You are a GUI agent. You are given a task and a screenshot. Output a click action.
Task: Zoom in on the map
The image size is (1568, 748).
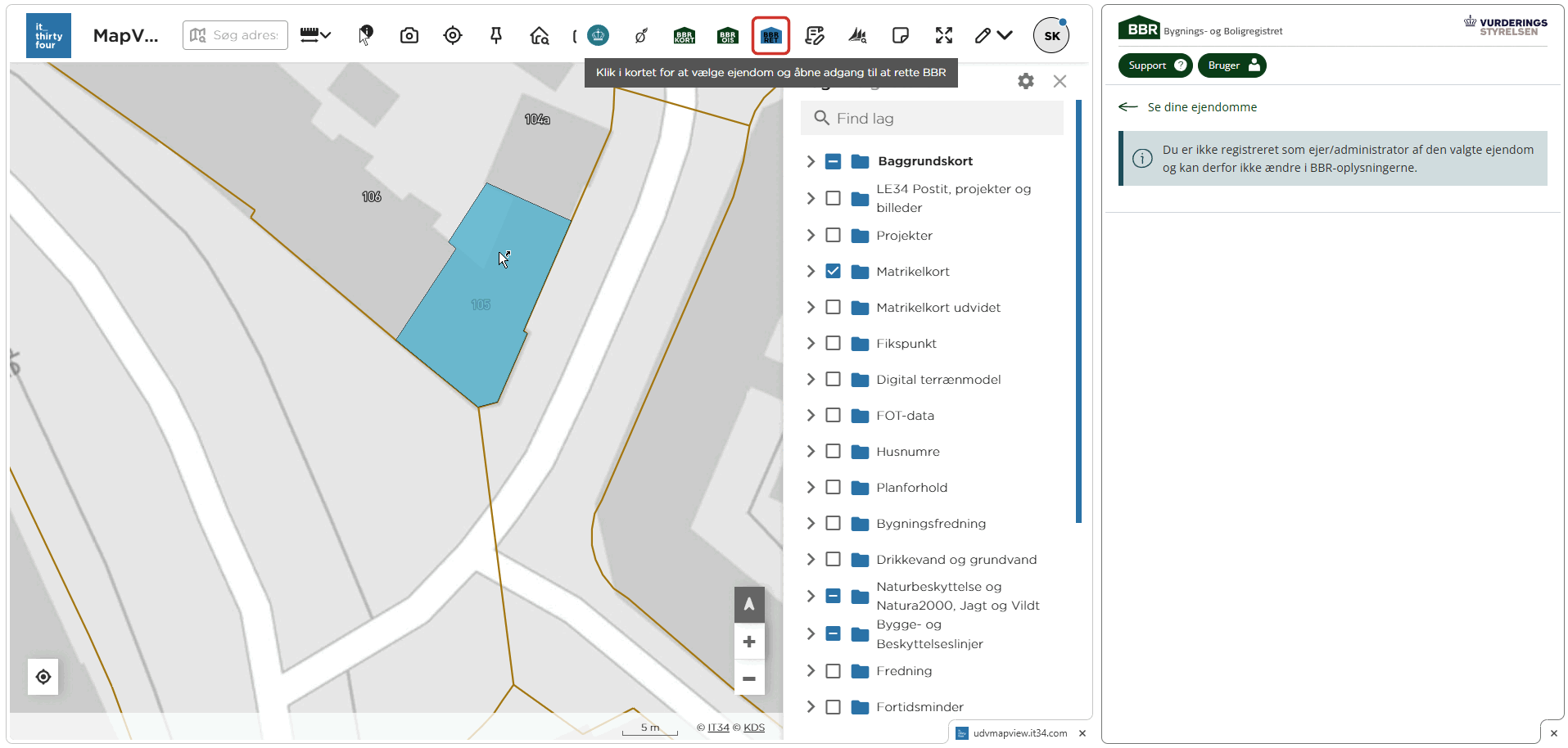(749, 642)
